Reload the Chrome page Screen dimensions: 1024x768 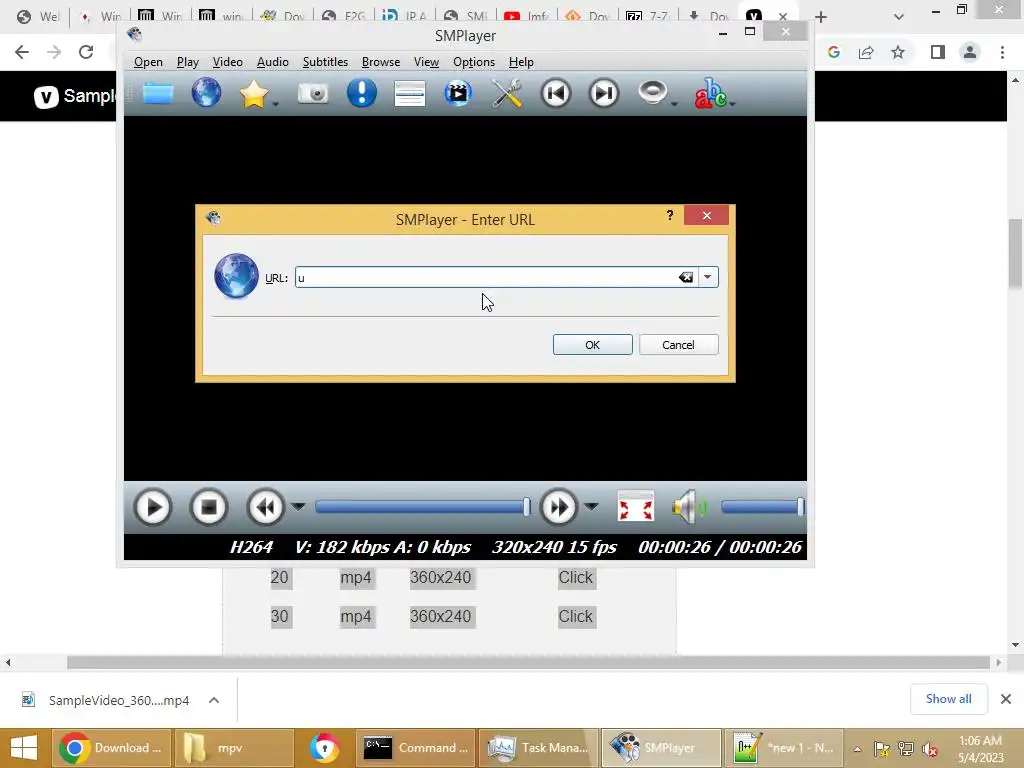86,52
